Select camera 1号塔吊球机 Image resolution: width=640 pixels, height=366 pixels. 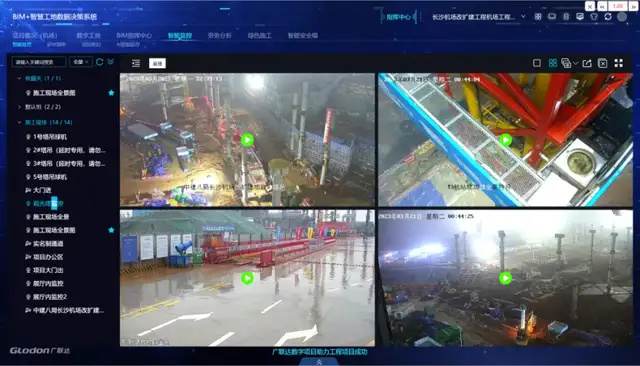coord(49,137)
